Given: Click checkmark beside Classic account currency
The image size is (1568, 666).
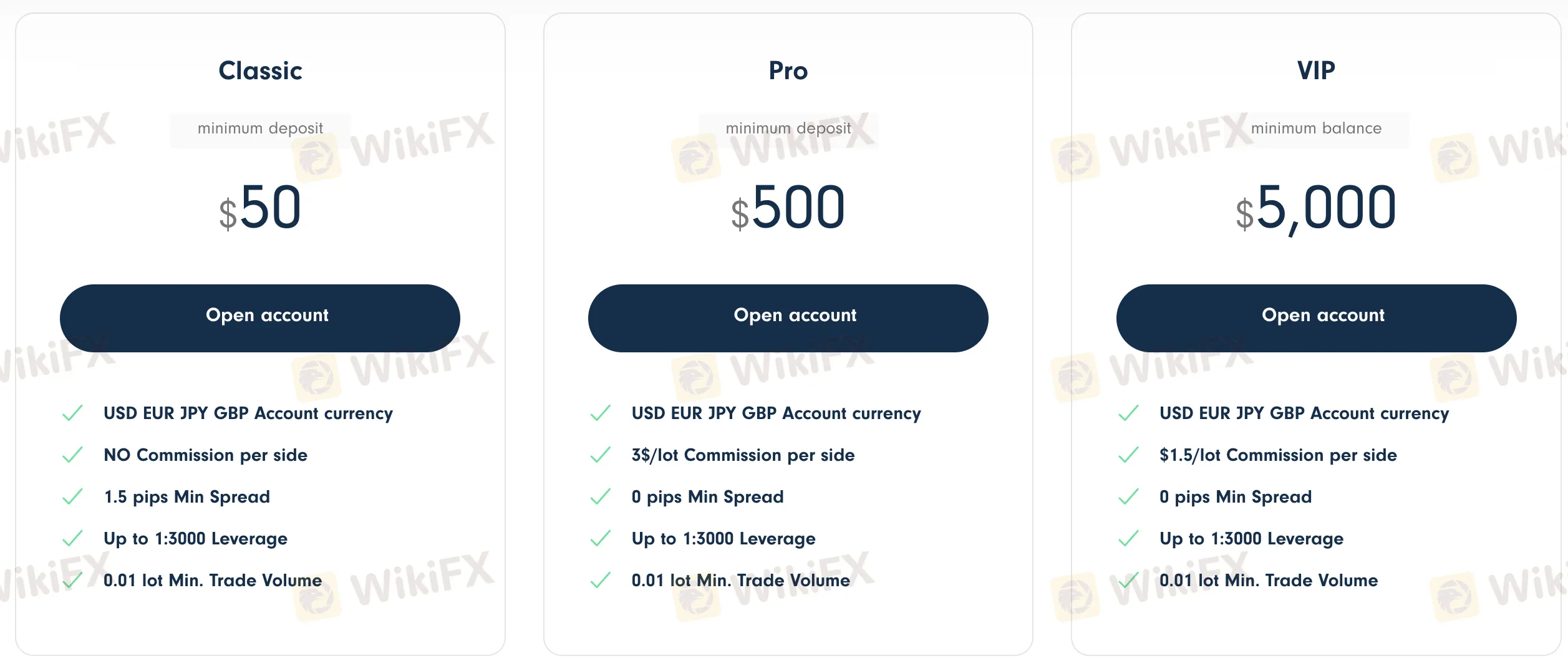Looking at the screenshot, I should 72,413.
